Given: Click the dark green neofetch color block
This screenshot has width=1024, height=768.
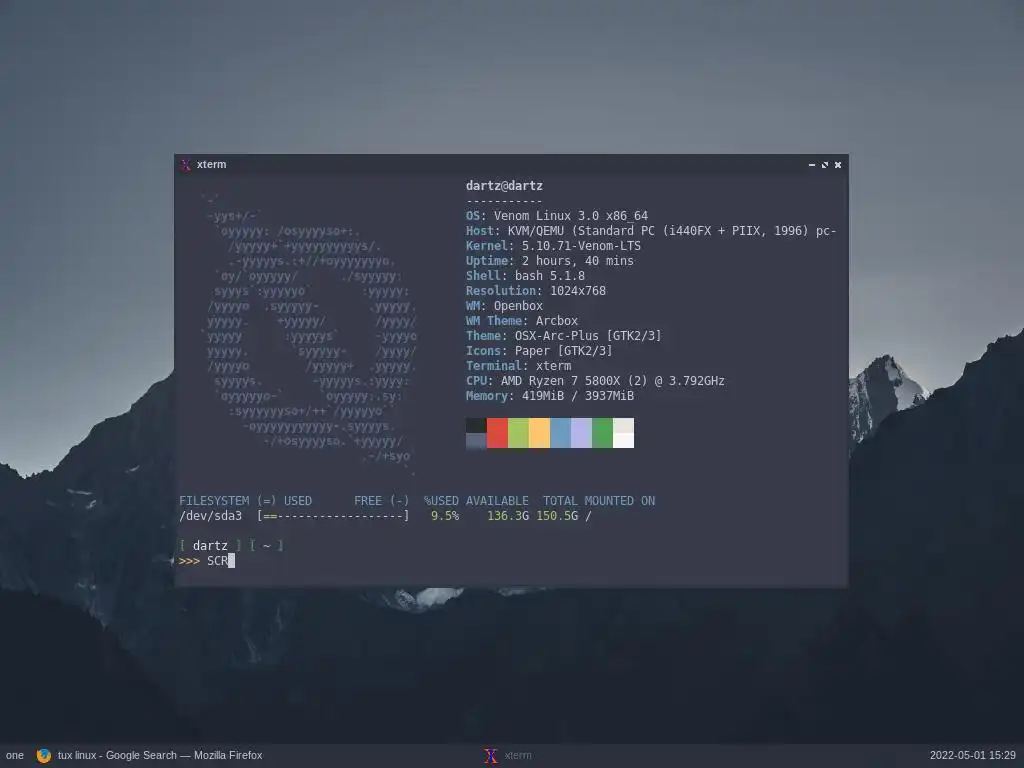Looking at the screenshot, I should (x=602, y=433).
